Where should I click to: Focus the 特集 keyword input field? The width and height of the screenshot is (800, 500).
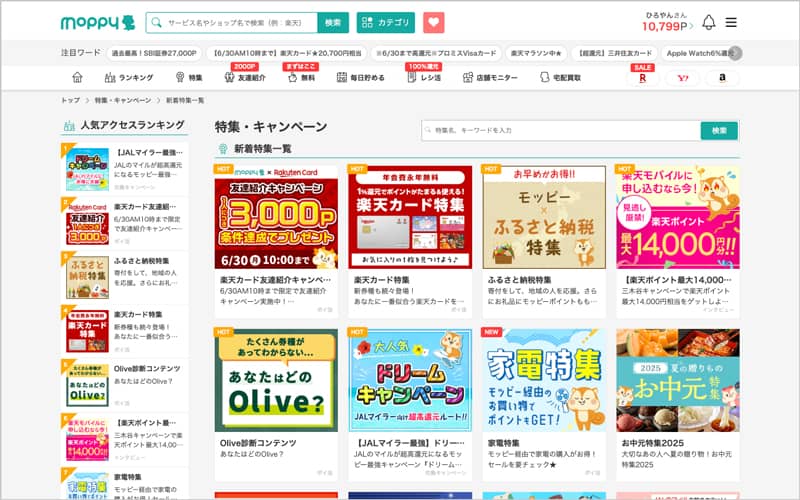click(x=561, y=131)
